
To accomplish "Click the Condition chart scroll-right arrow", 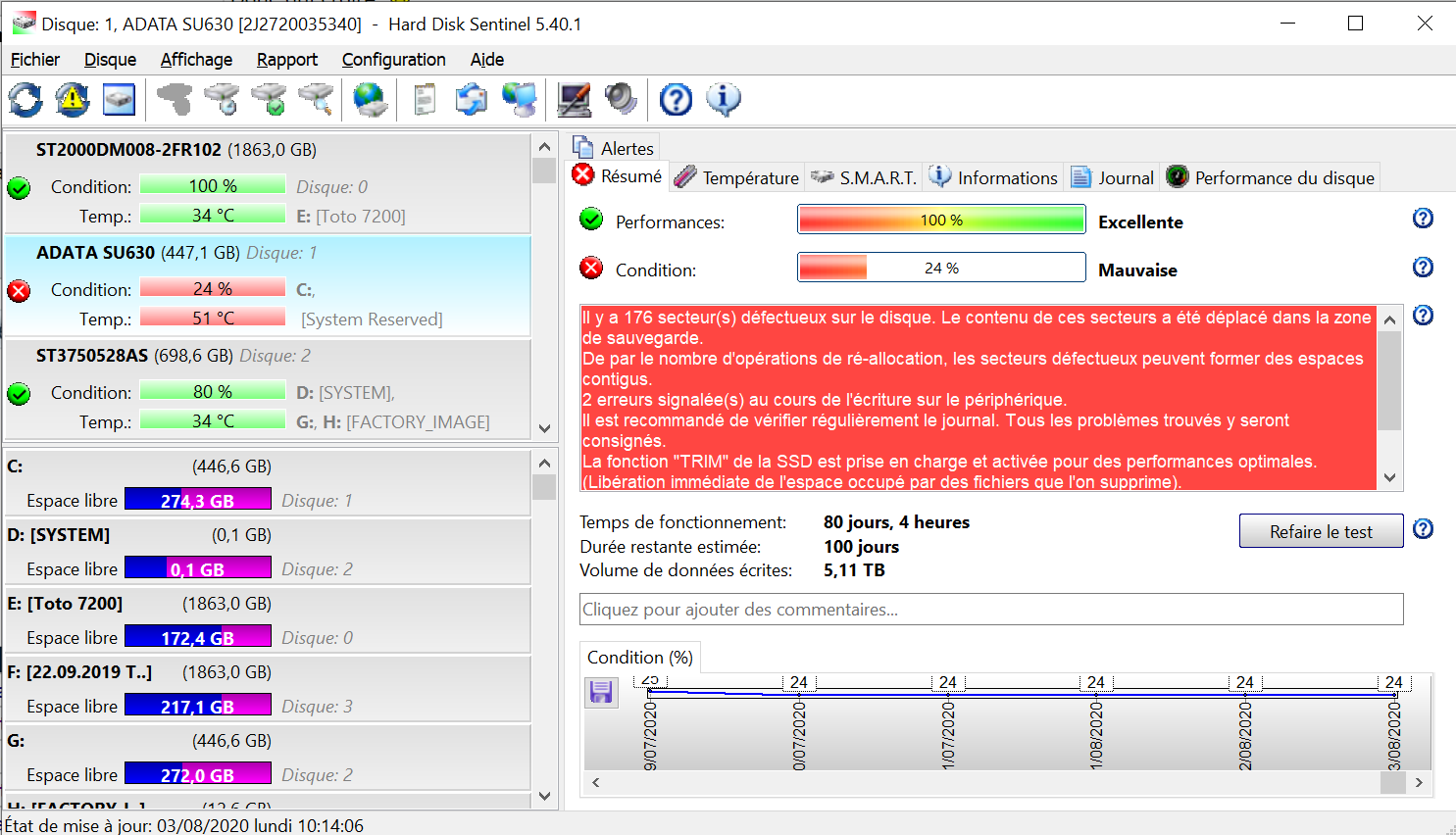I will tap(1419, 782).
